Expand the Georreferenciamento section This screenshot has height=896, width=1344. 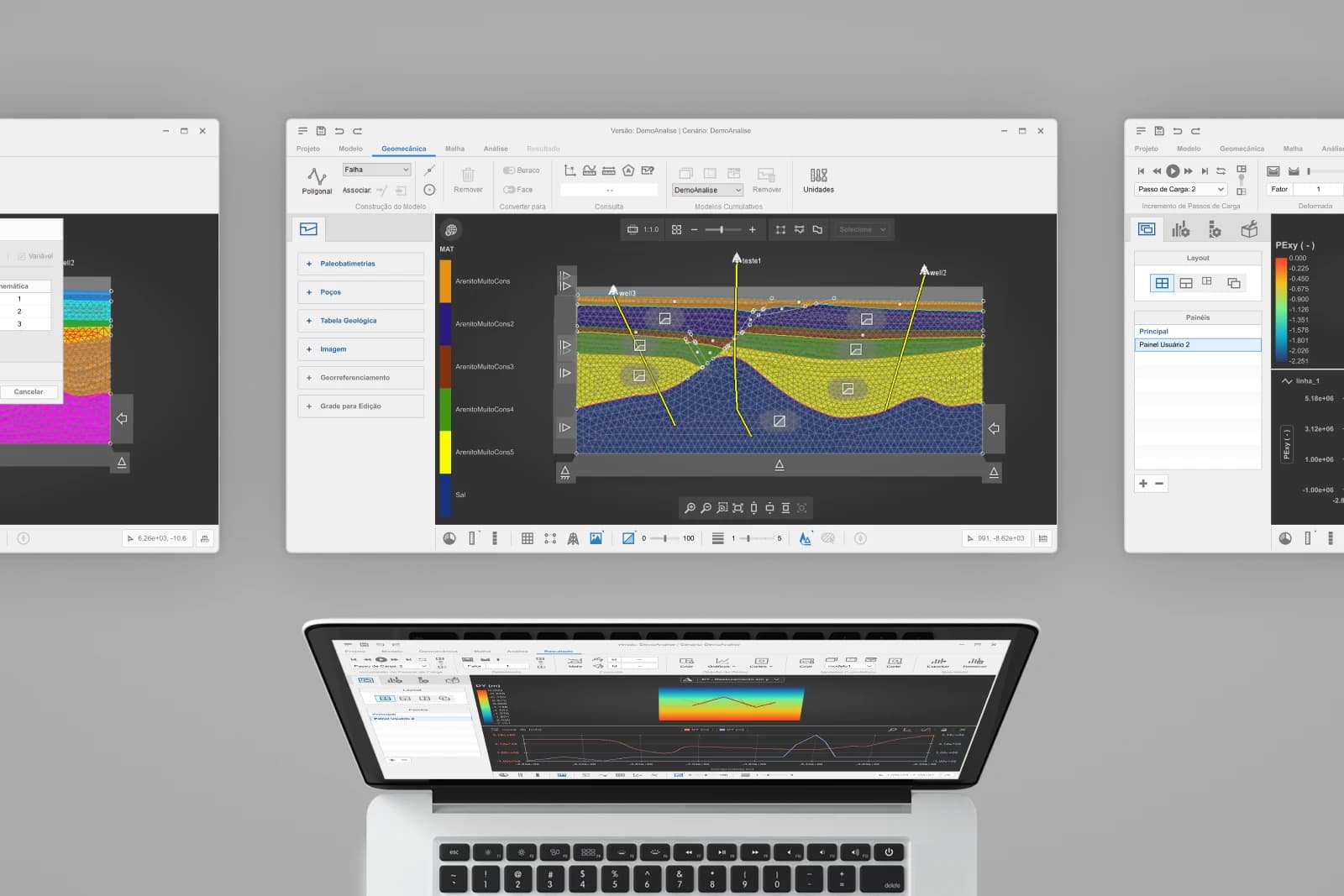360,378
